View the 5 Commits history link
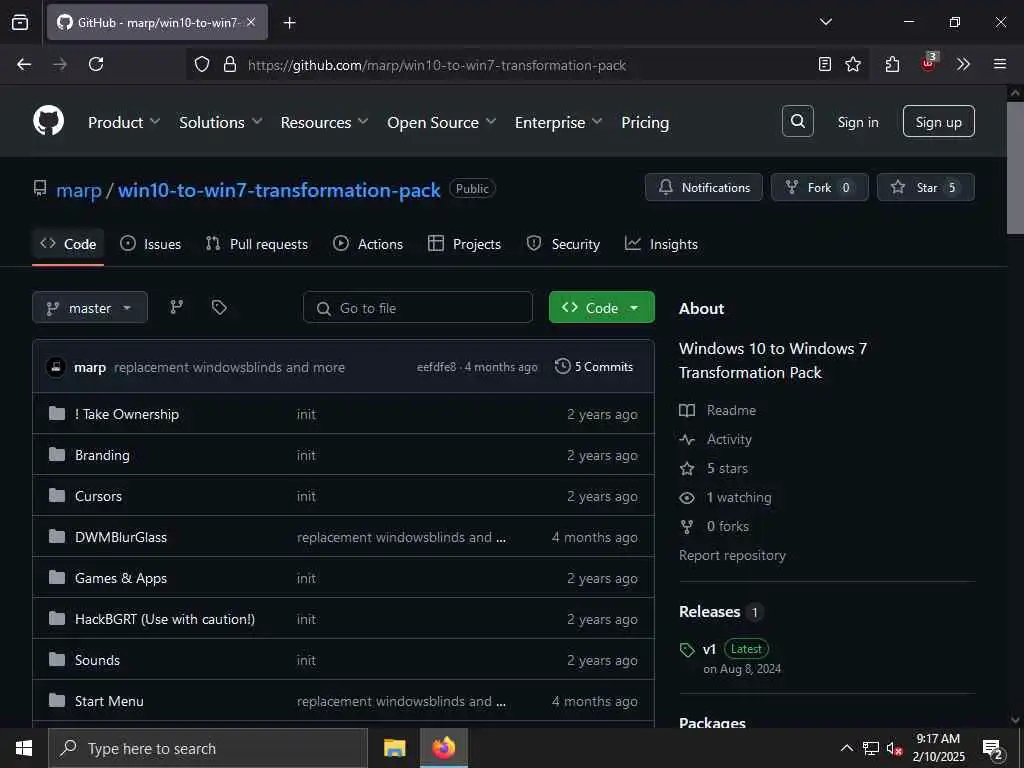 pos(594,367)
